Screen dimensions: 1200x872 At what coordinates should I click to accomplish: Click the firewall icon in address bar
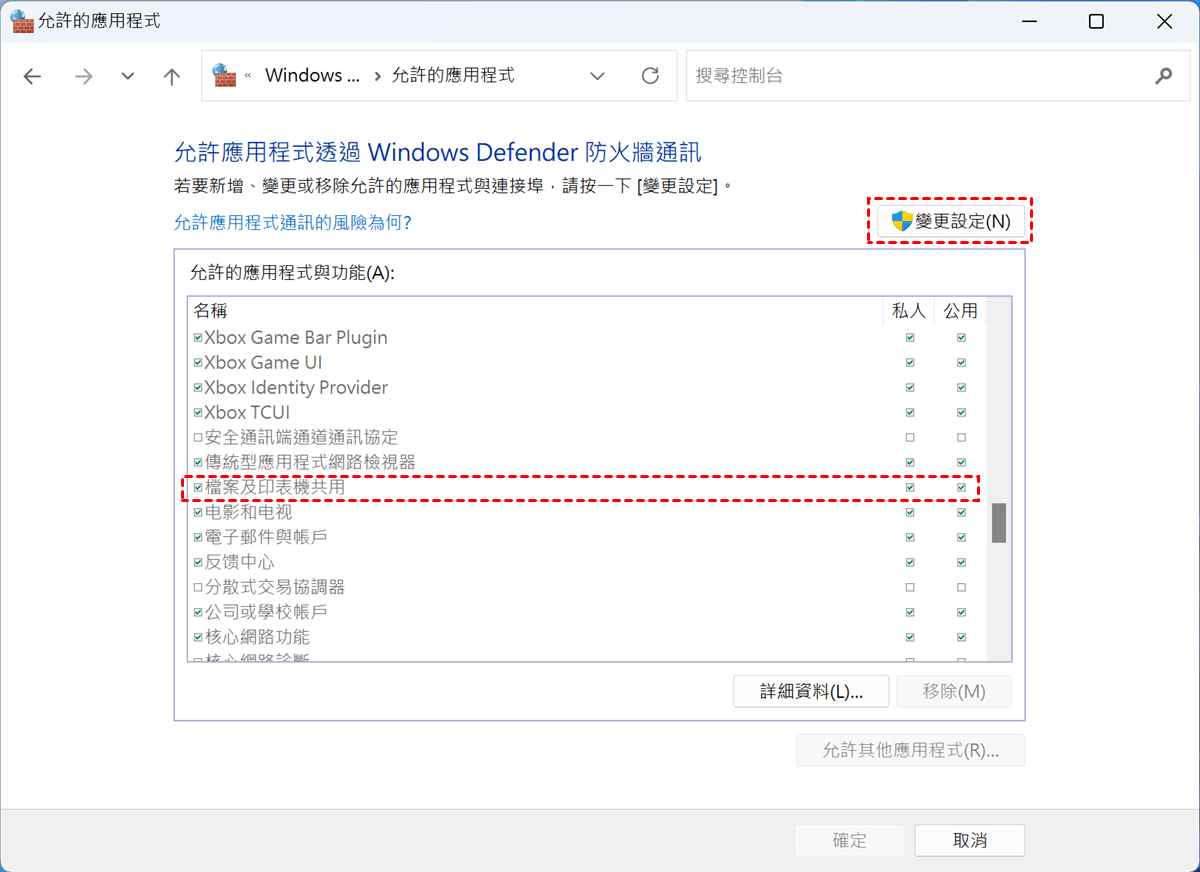(x=225, y=76)
